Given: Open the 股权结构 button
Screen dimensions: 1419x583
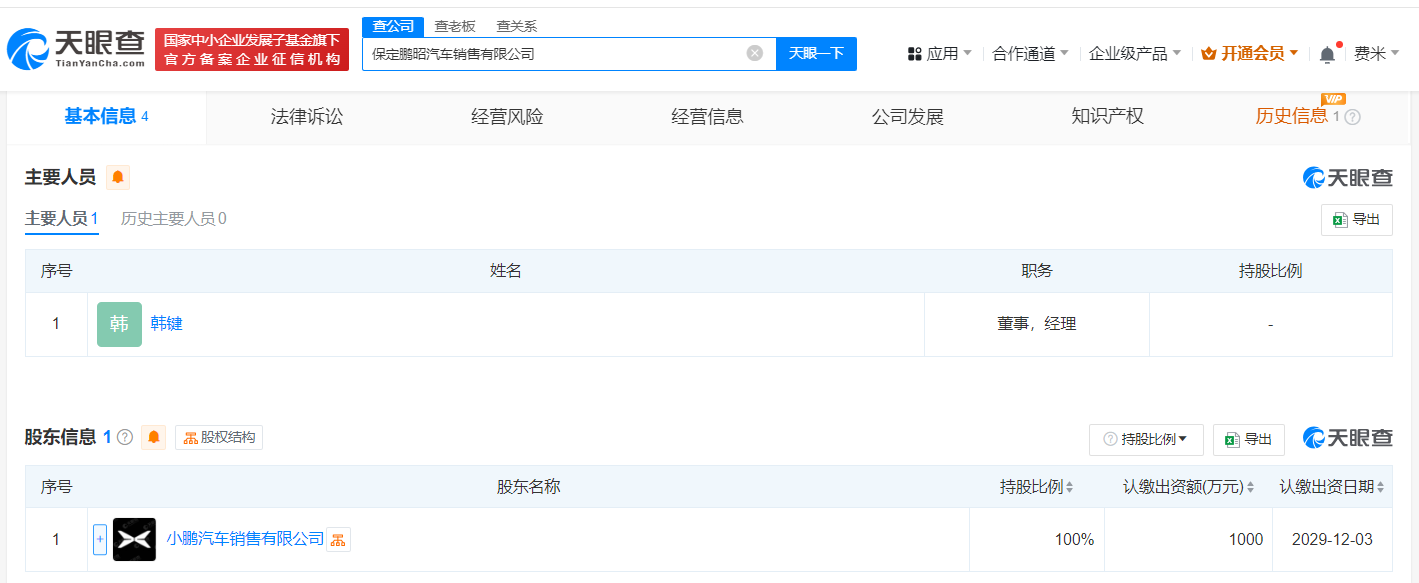Looking at the screenshot, I should tap(219, 437).
